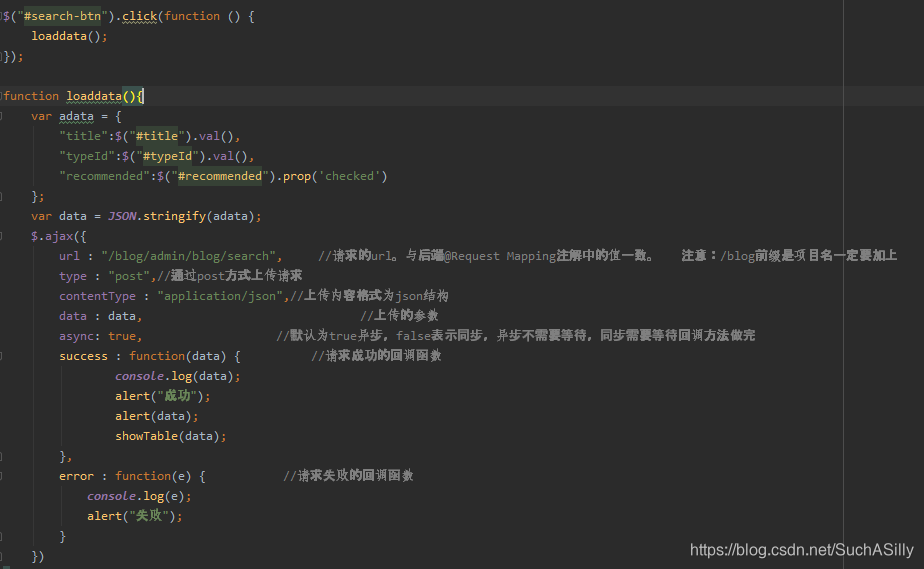The width and height of the screenshot is (924, 569).
Task: Click the @Request Mapping text in url comment
Action: (500, 256)
